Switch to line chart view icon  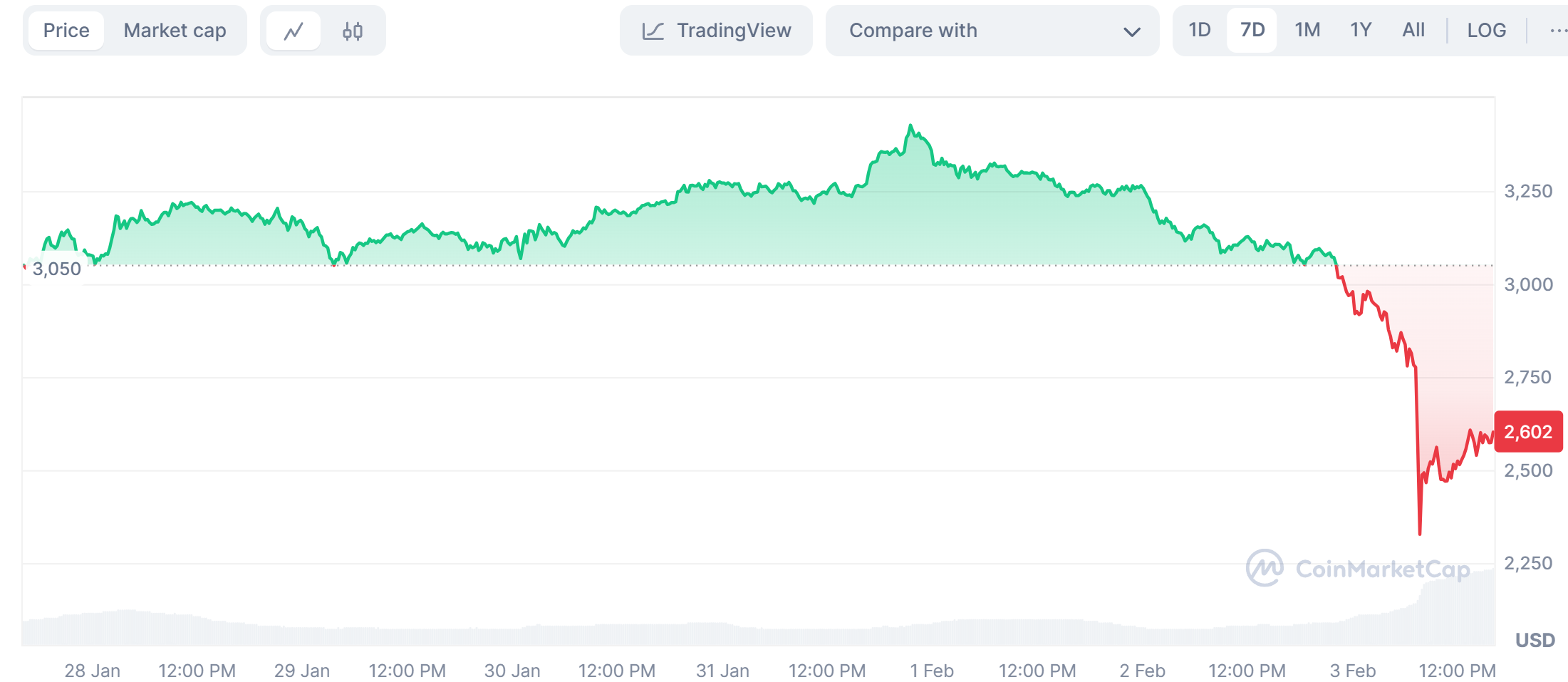point(294,31)
